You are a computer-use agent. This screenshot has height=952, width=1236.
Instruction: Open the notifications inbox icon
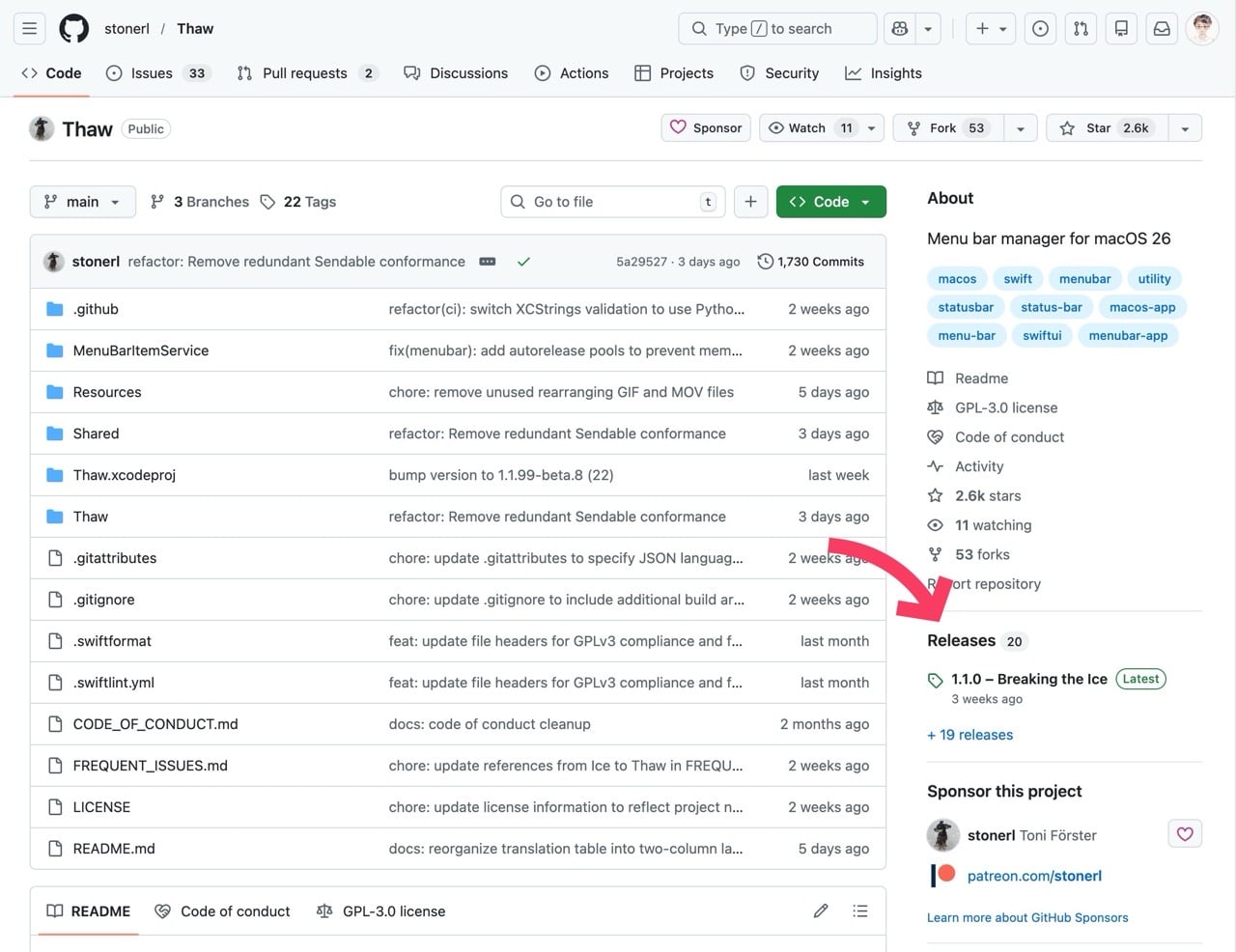click(x=1162, y=29)
